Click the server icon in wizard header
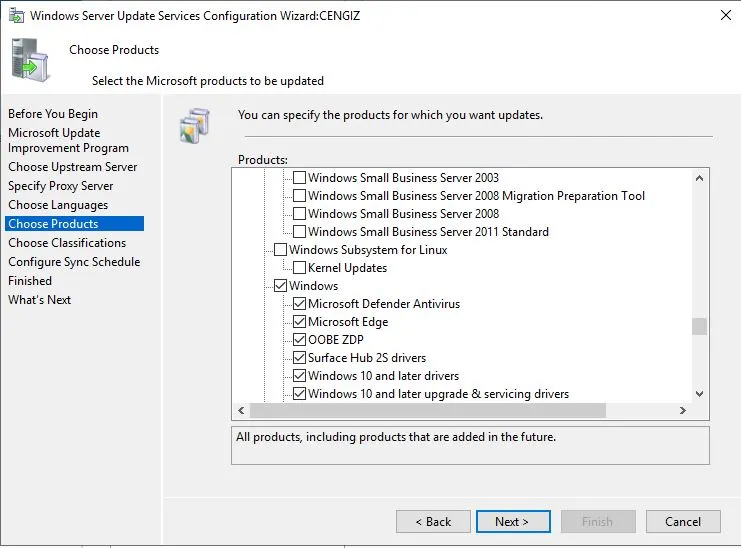741x548 pixels. [x=31, y=59]
